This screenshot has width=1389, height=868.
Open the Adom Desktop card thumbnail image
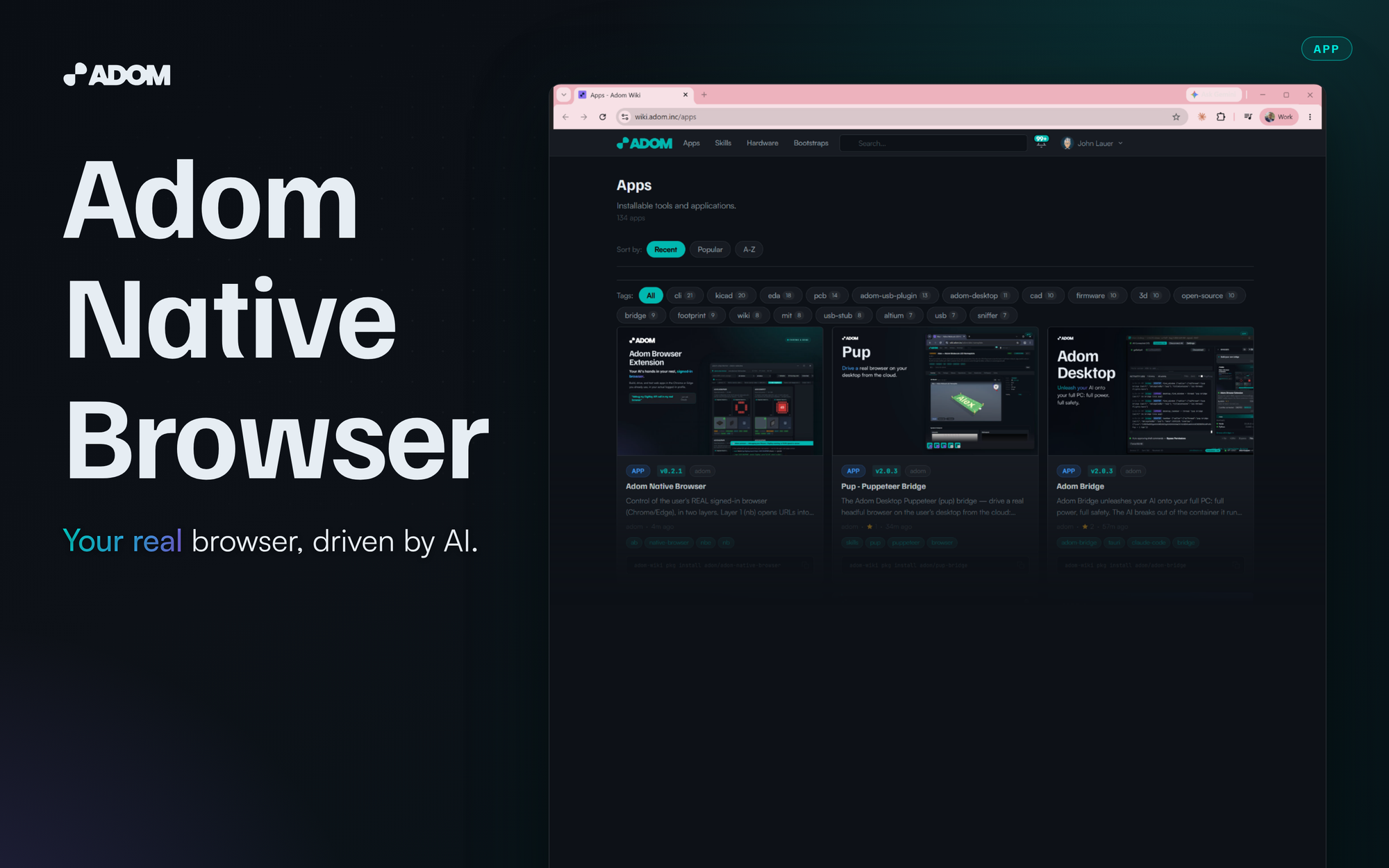click(x=1150, y=391)
